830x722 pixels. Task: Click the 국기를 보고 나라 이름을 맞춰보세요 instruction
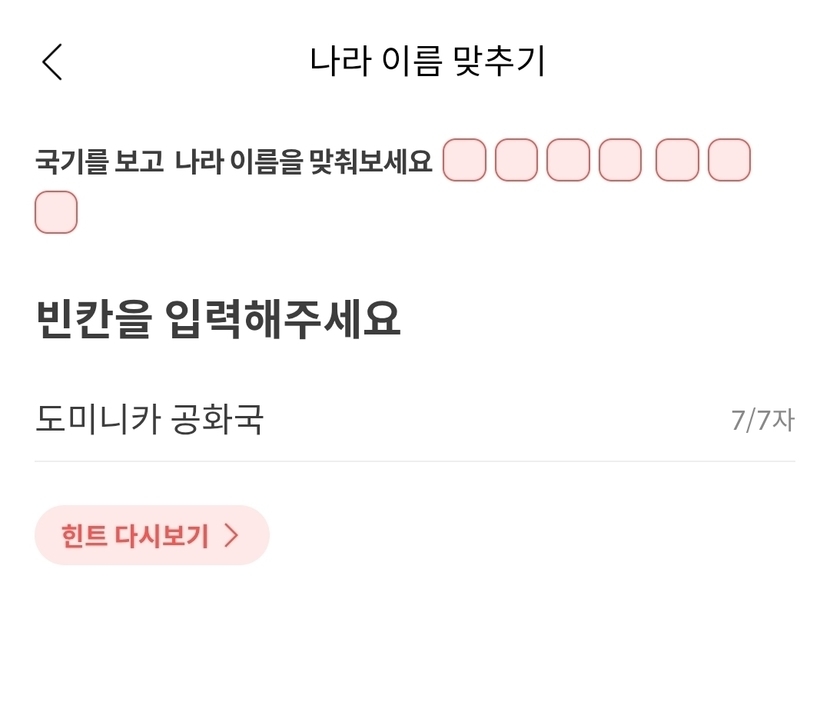point(233,161)
